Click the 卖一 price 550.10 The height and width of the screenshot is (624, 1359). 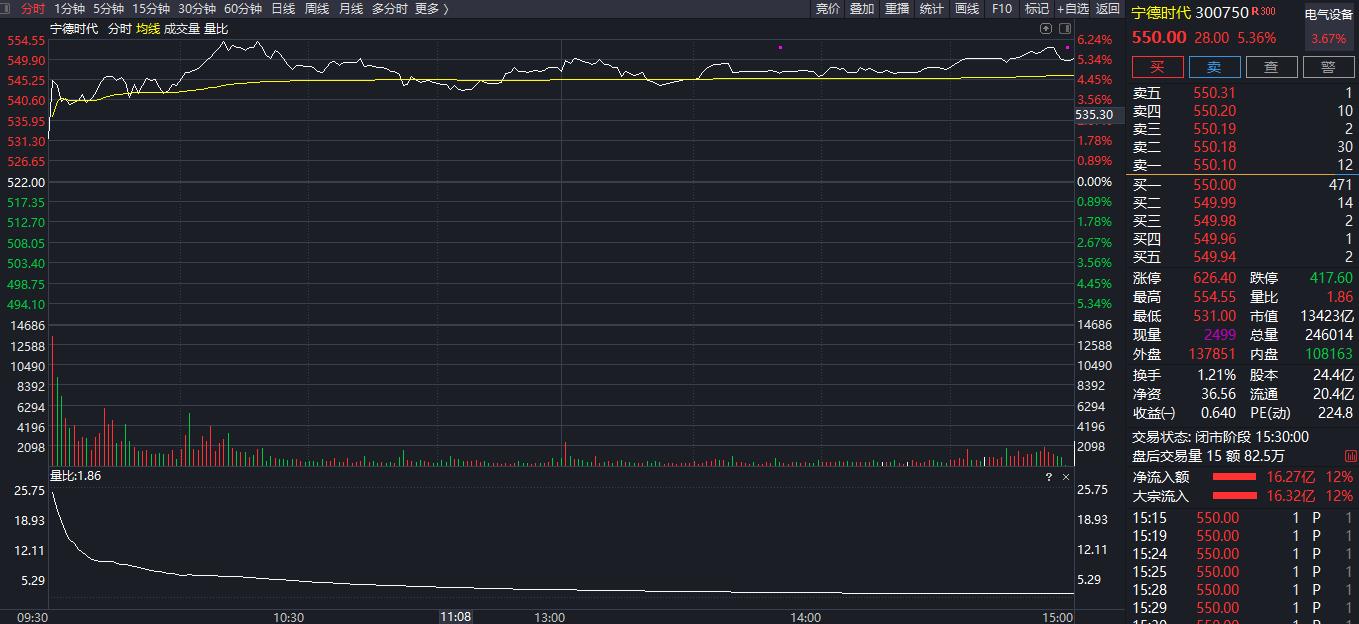click(1215, 165)
